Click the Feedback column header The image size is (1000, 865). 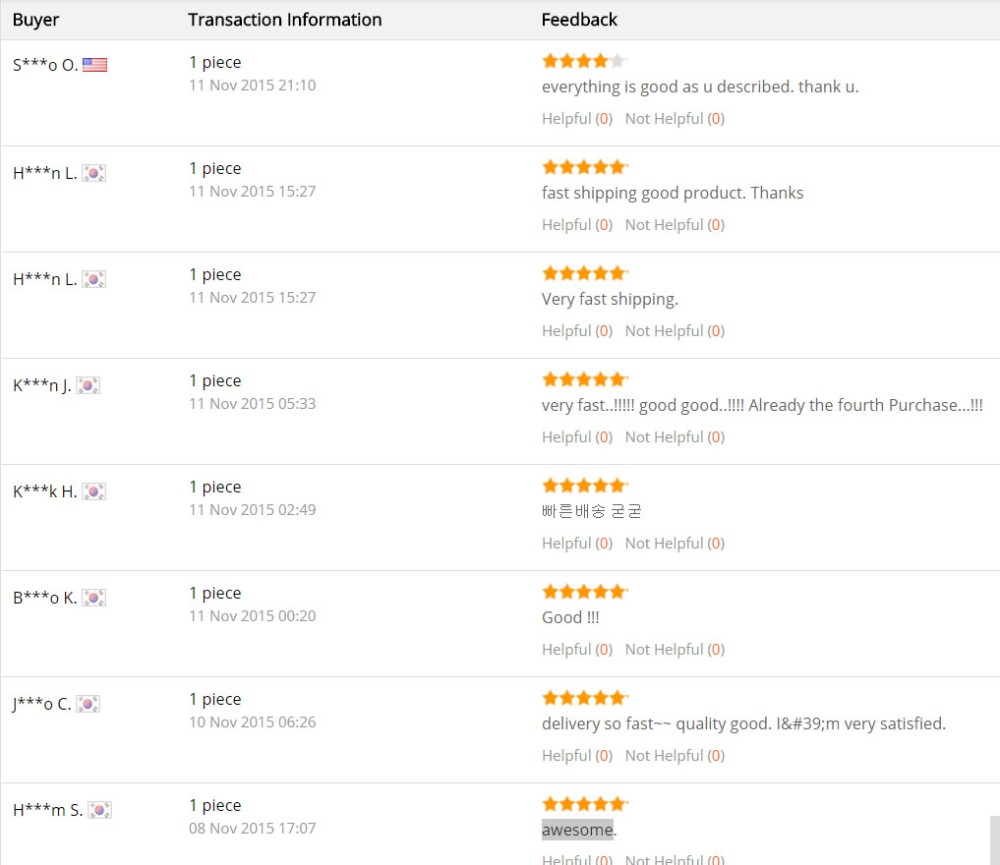pos(579,20)
